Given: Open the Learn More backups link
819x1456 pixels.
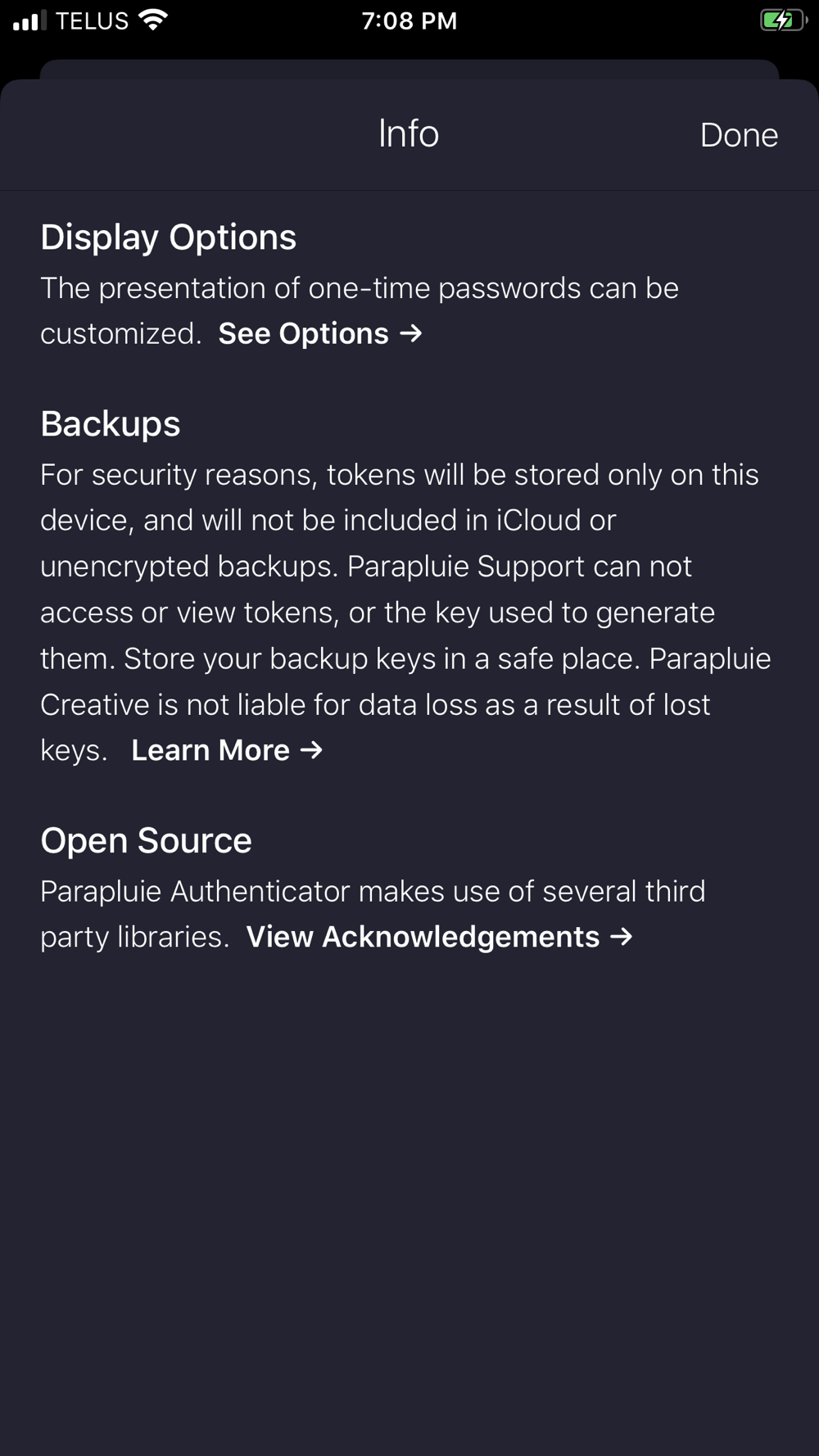Looking at the screenshot, I should (210, 751).
